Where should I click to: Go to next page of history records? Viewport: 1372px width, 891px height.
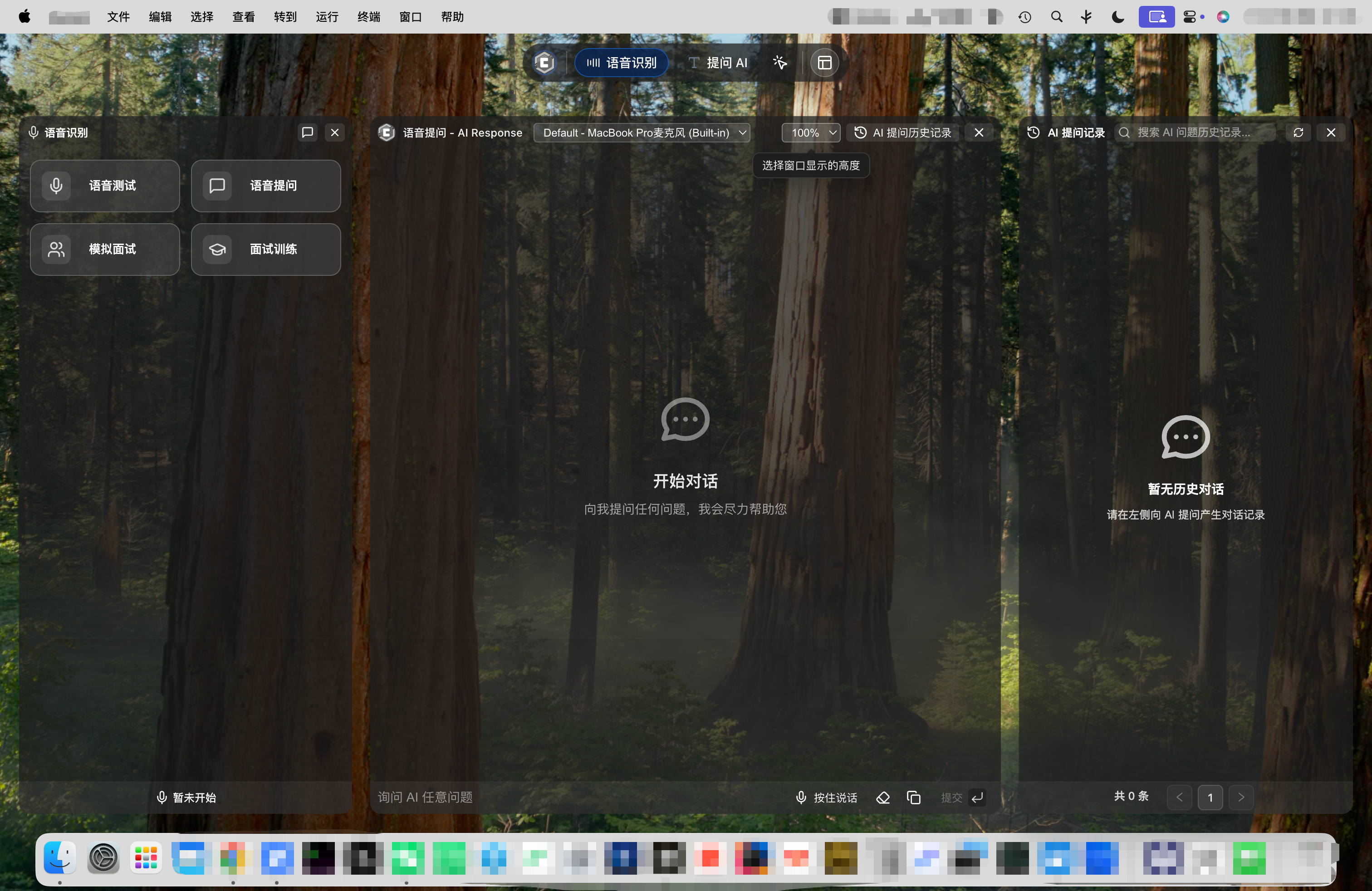coord(1241,797)
